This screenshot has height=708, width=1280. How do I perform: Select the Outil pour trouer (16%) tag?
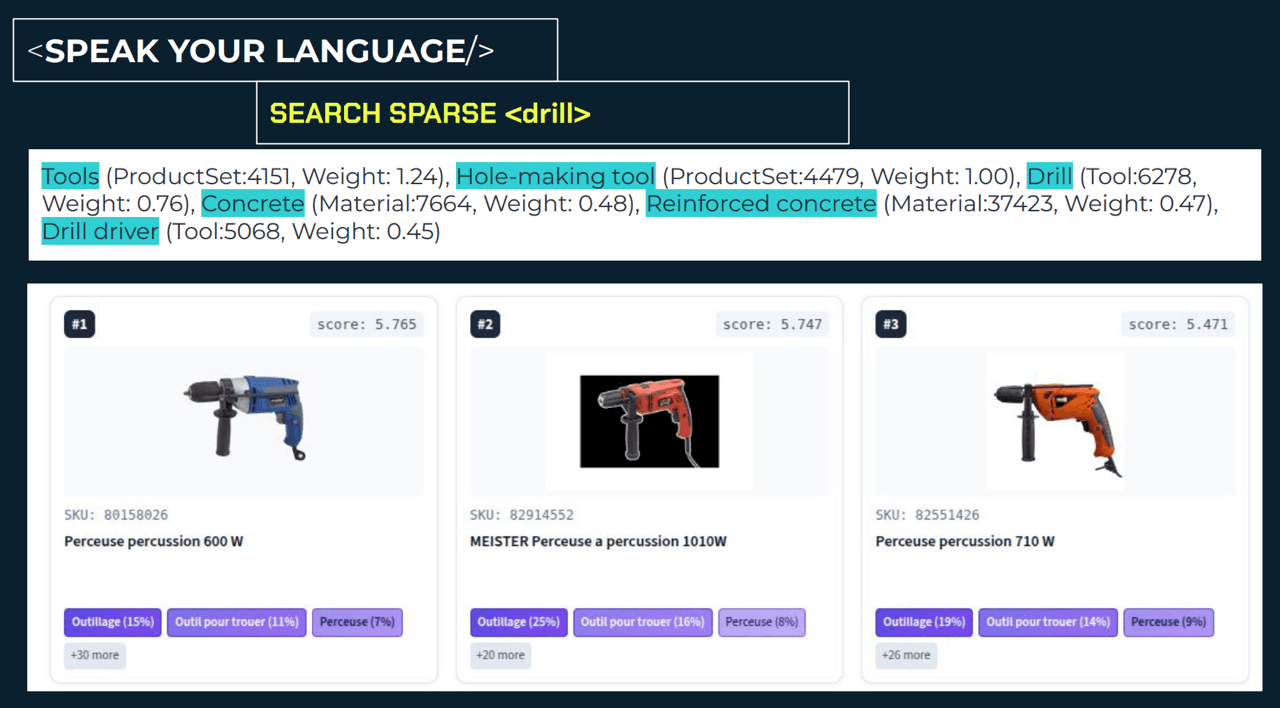pyautogui.click(x=643, y=622)
